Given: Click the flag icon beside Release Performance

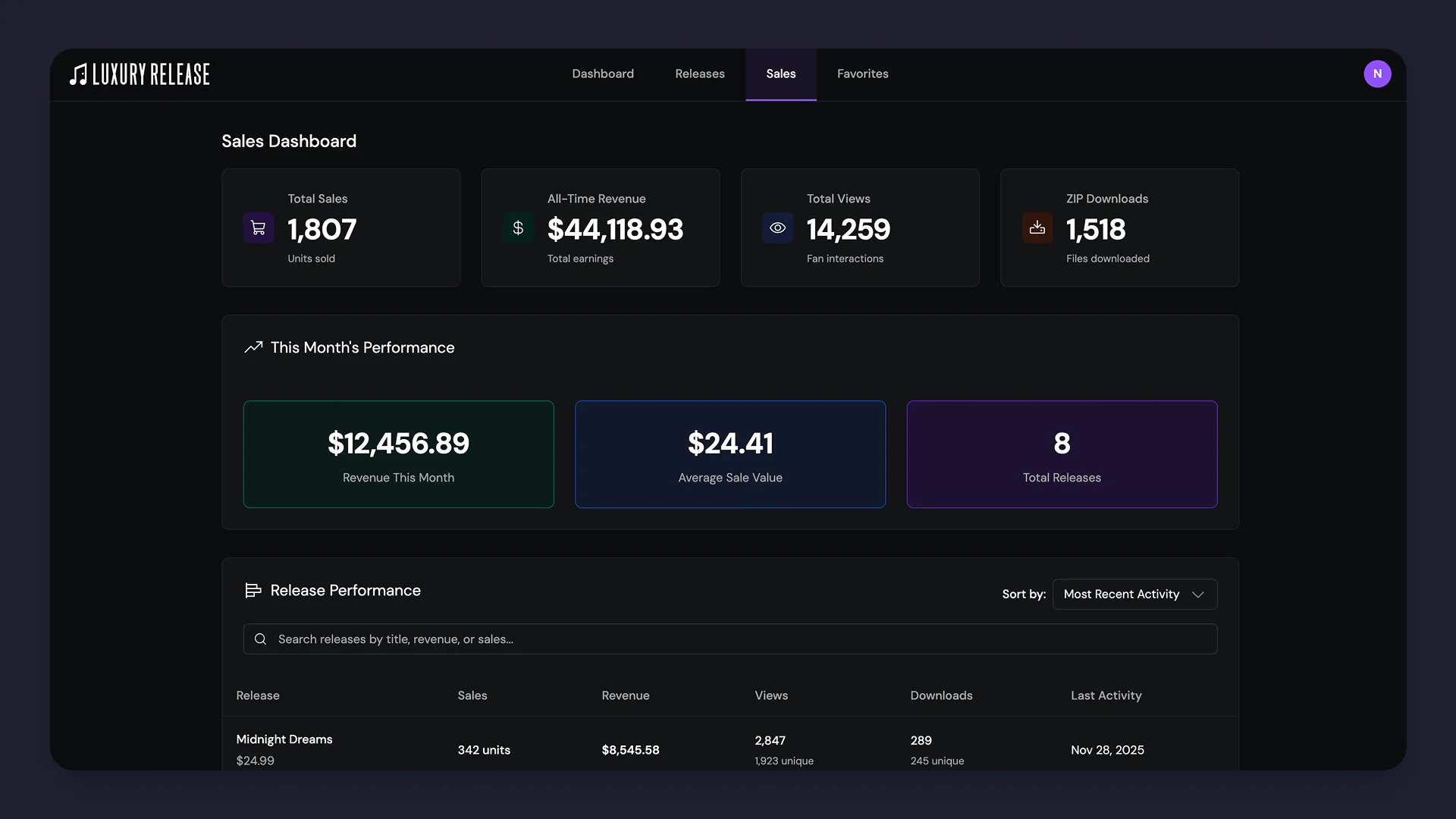Looking at the screenshot, I should tap(253, 590).
